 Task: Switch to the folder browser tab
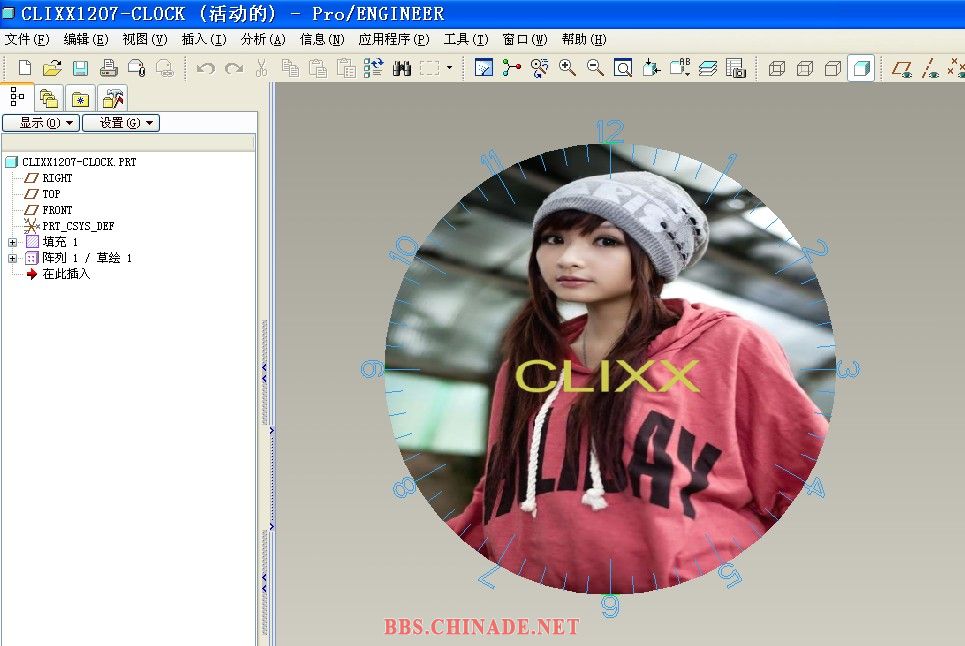(48, 98)
